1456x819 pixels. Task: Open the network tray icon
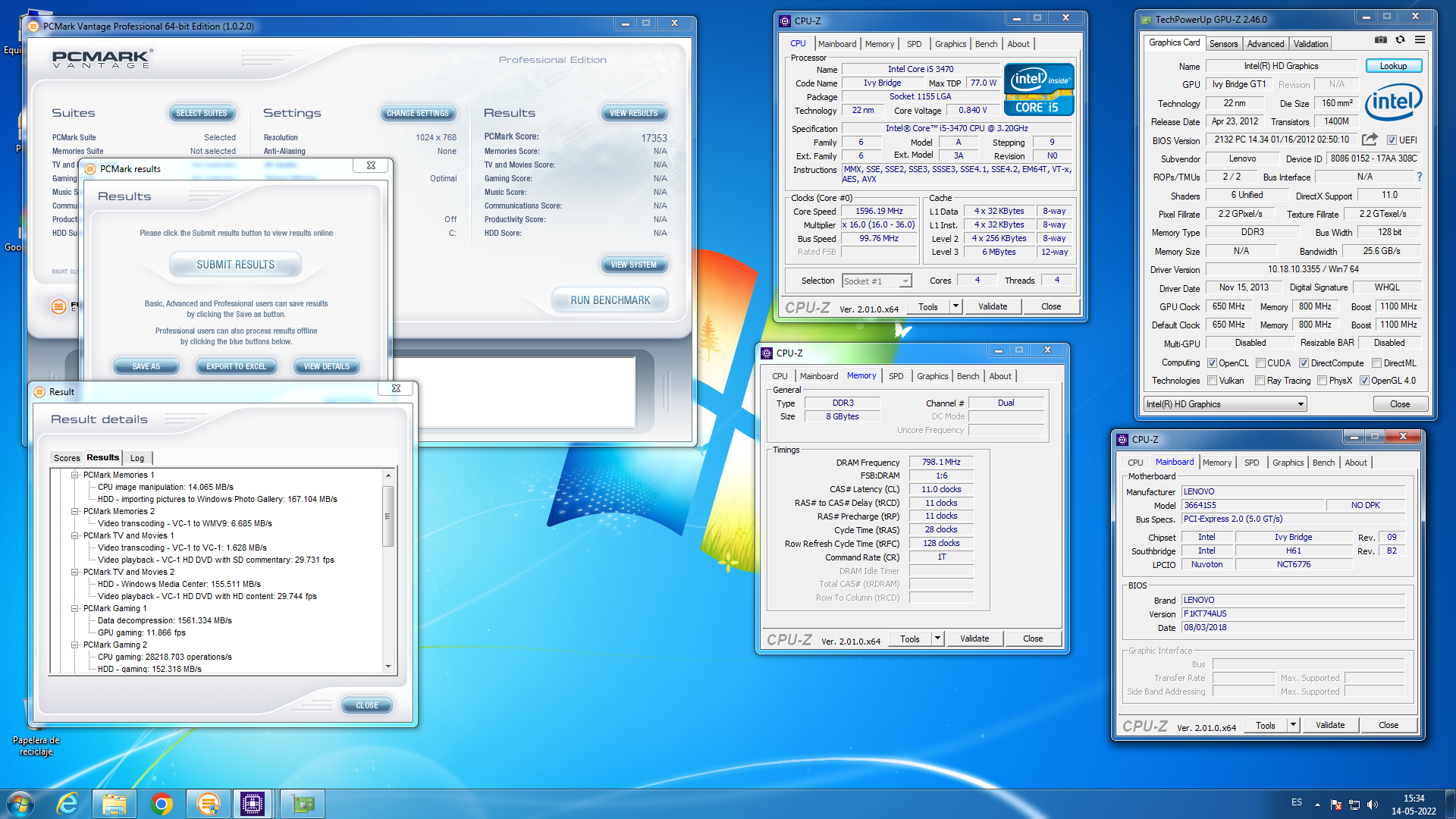[x=1354, y=805]
